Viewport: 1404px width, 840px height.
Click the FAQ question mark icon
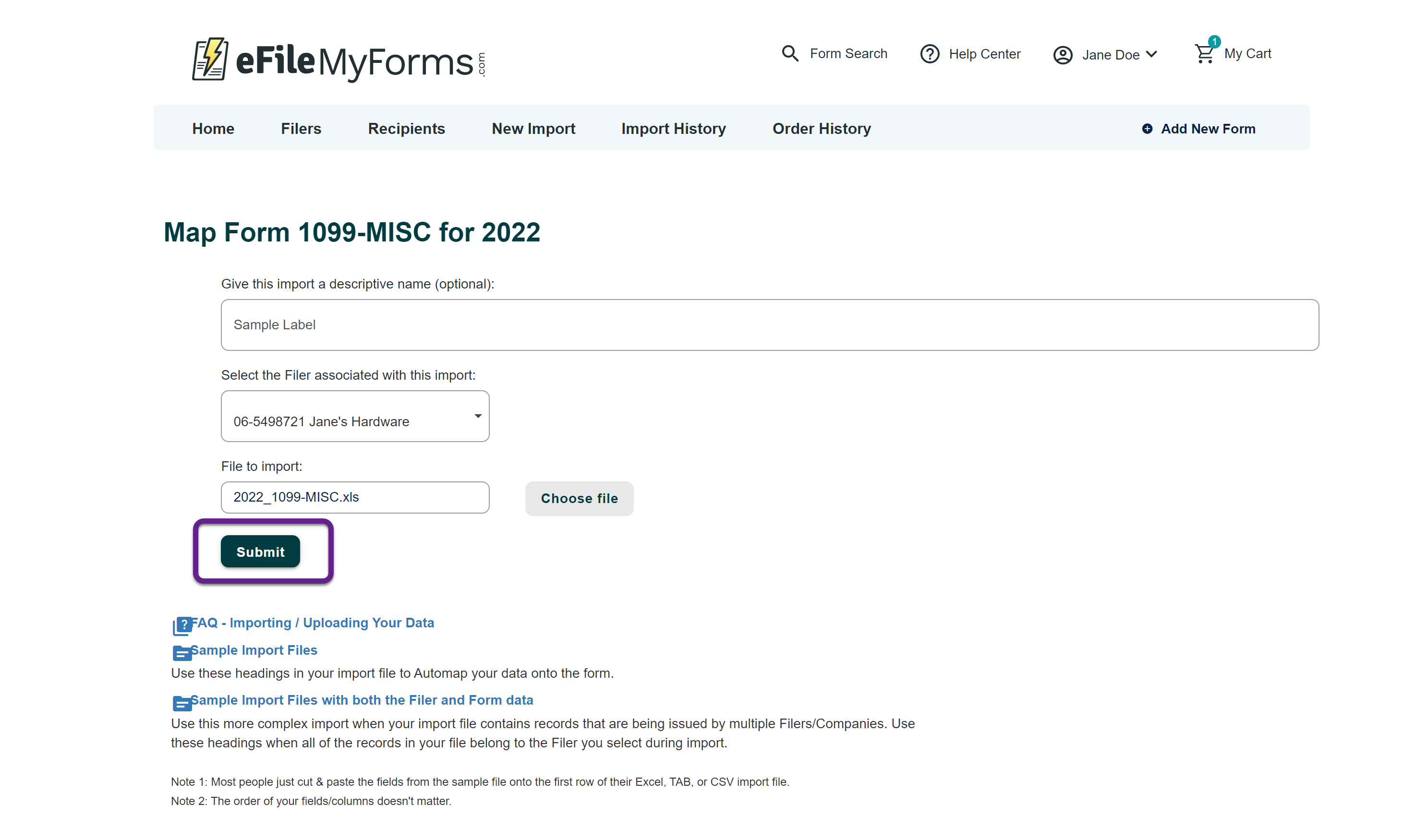[x=182, y=625]
